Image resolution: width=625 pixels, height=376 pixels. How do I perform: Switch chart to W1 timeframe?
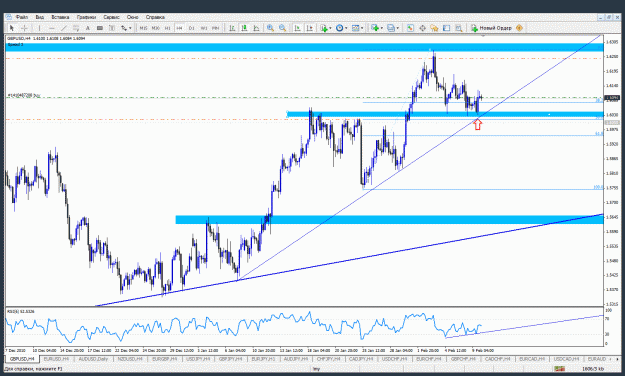pyautogui.click(x=204, y=28)
